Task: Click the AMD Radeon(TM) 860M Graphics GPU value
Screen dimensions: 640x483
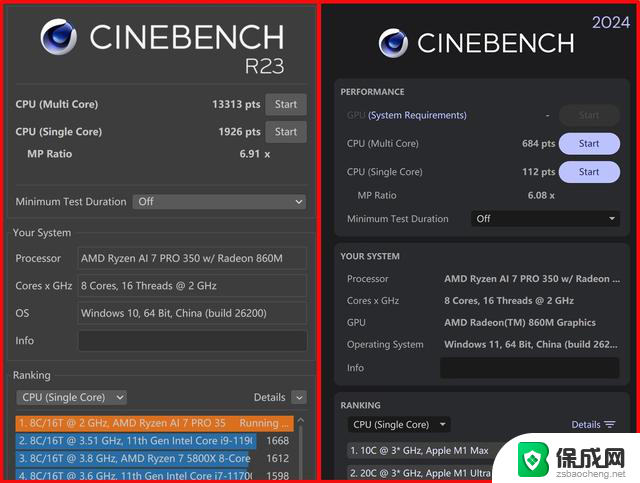Action: point(520,323)
